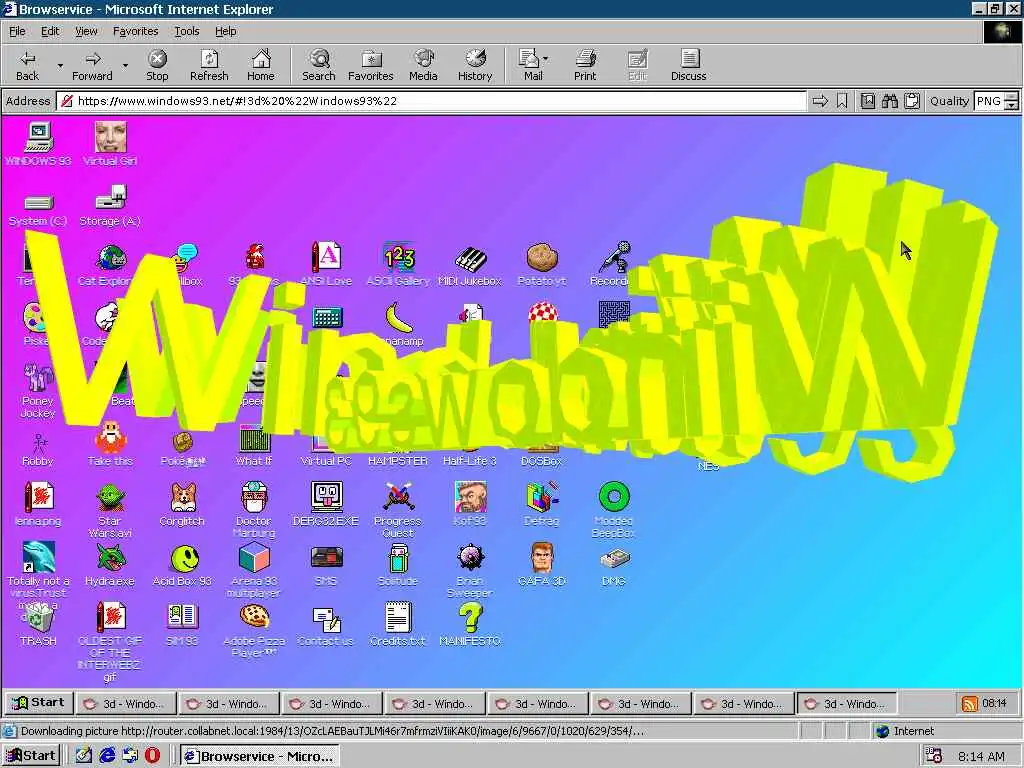Open the Forward history dropdown arrow

(x=125, y=65)
